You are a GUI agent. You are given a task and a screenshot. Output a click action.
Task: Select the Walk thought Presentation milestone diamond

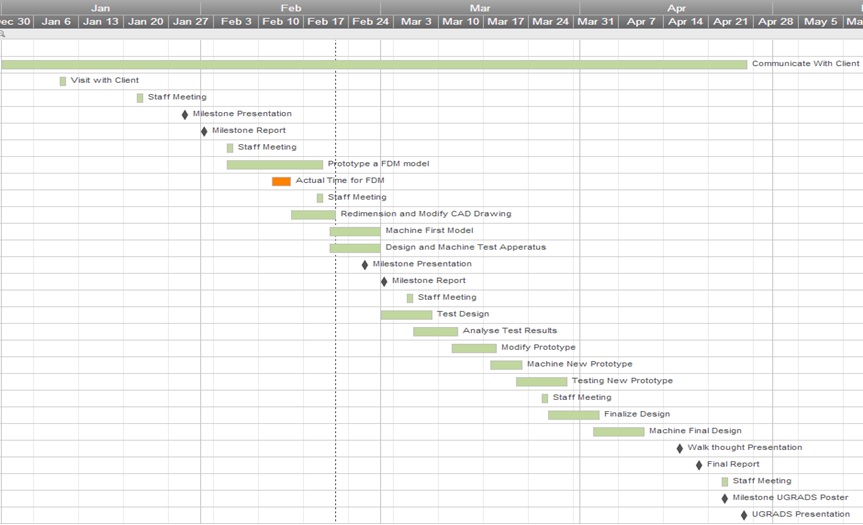[x=680, y=448]
